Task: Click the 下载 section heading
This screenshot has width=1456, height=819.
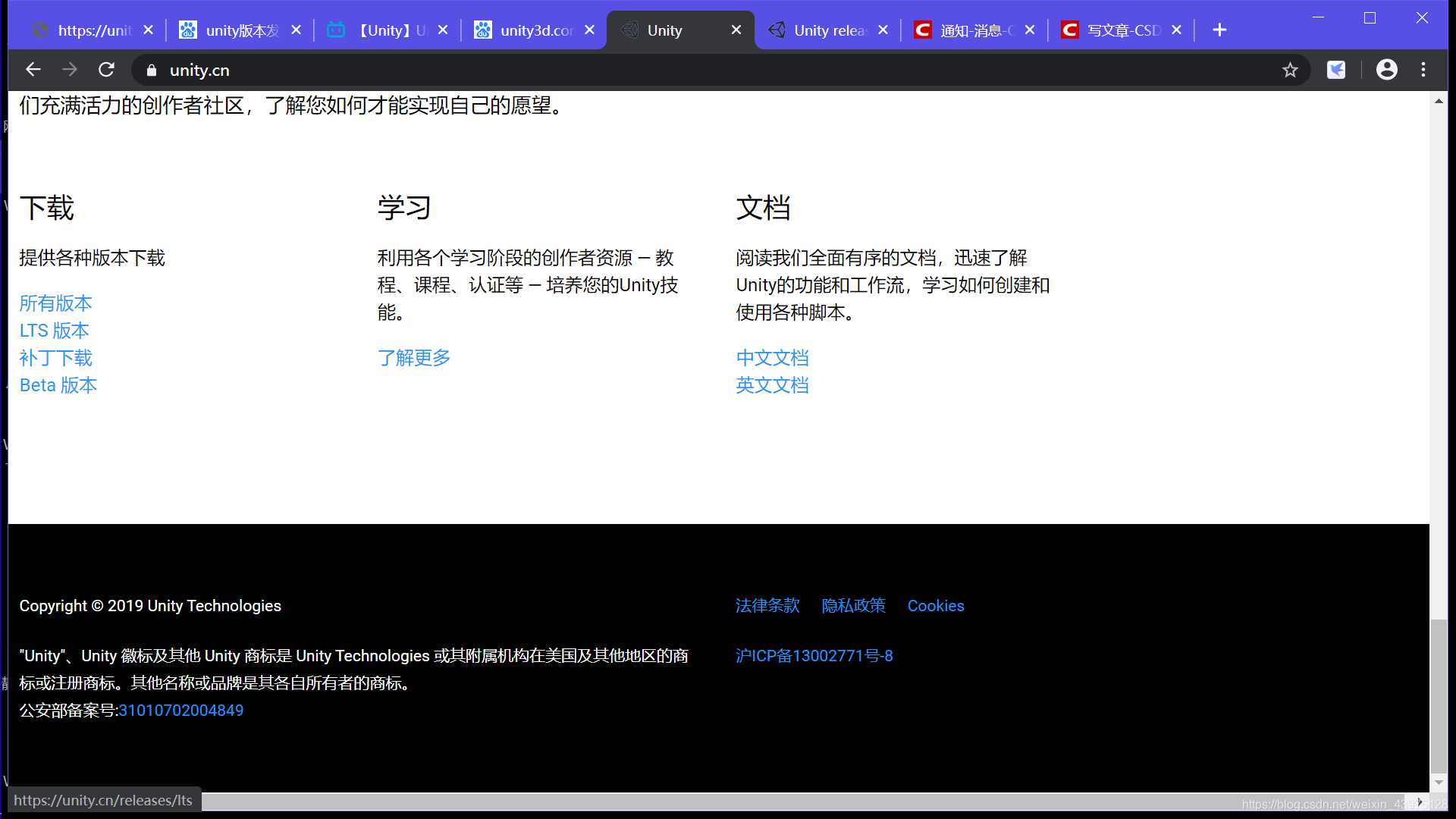Action: 46,208
